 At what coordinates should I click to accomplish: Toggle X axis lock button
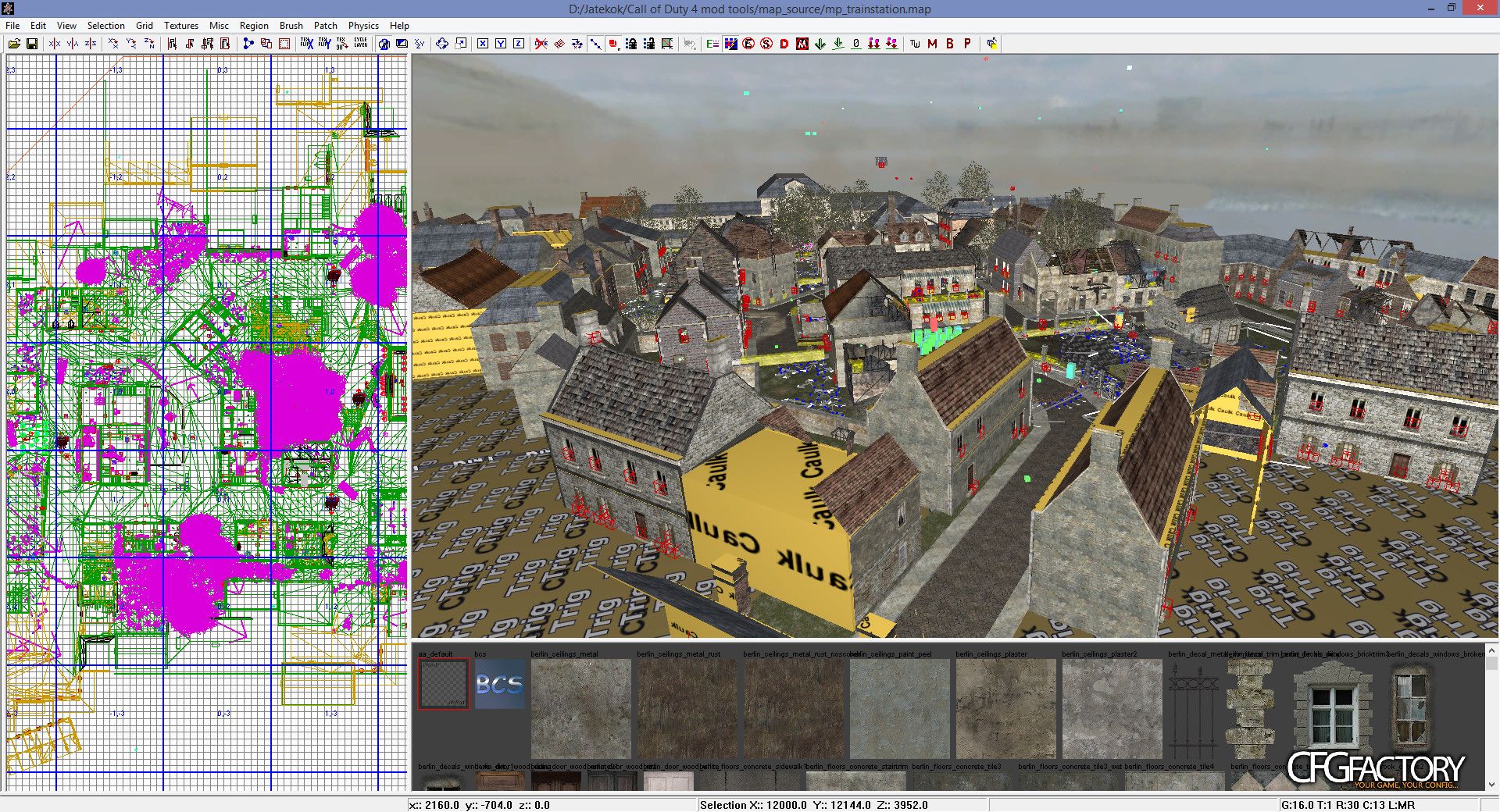click(x=483, y=44)
